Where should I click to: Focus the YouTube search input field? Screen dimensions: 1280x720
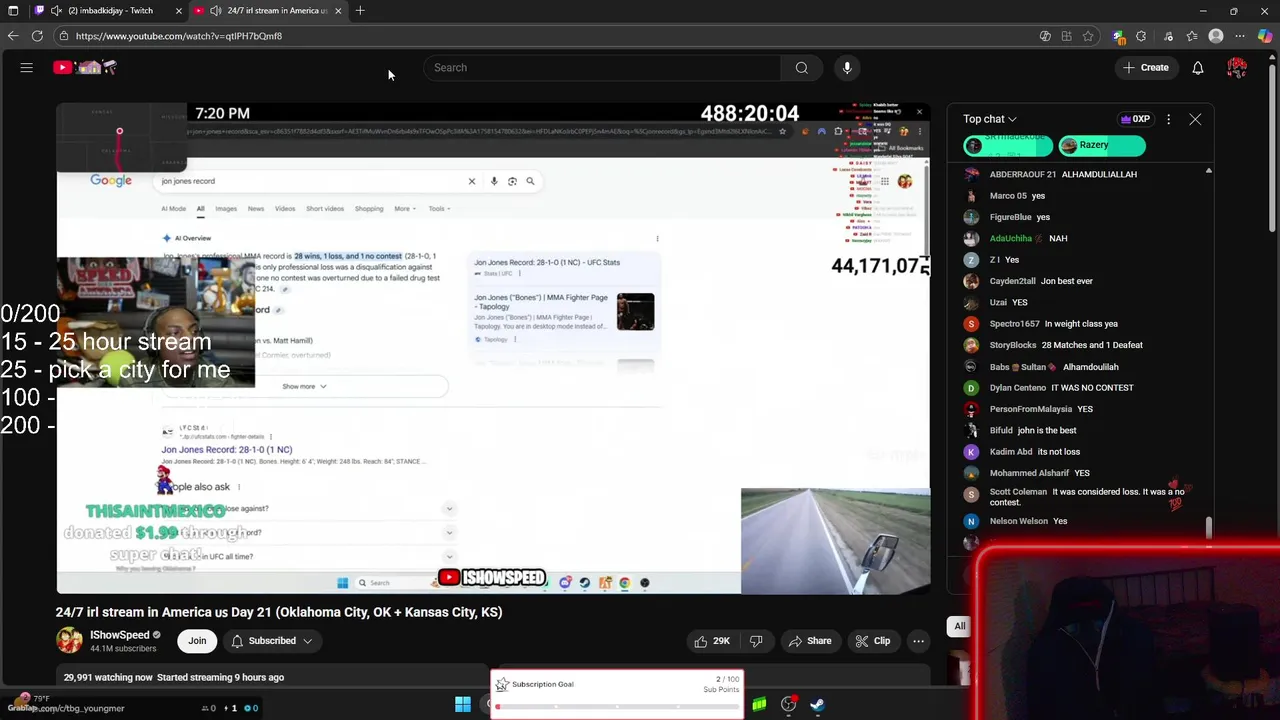point(603,68)
